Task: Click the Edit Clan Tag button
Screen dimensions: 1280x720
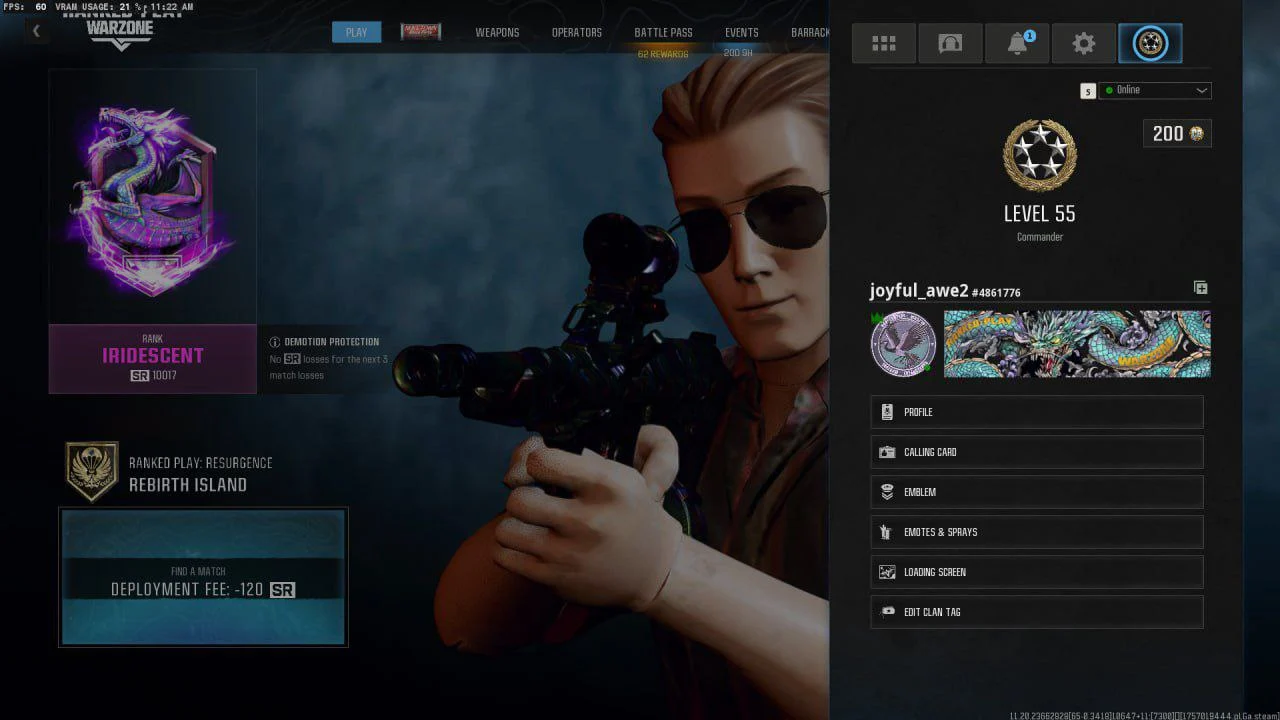Action: pos(1037,612)
